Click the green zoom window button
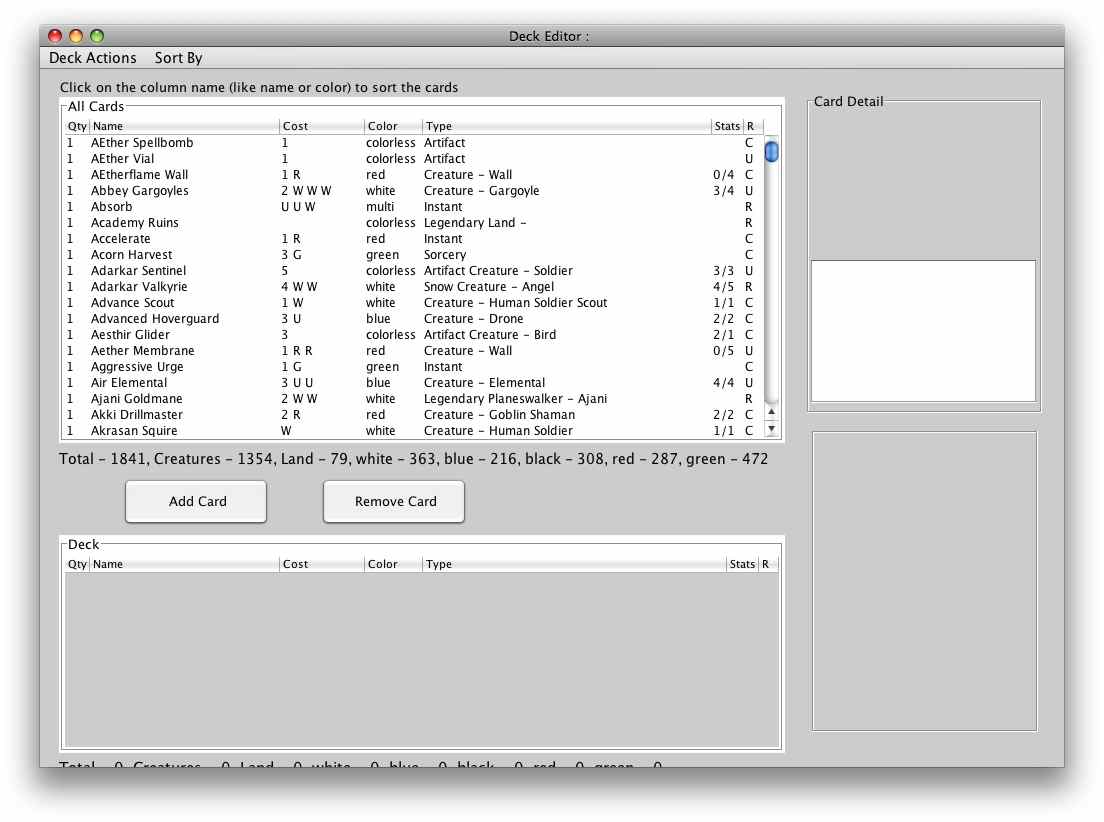Viewport: 1104px width, 822px height. tap(97, 36)
